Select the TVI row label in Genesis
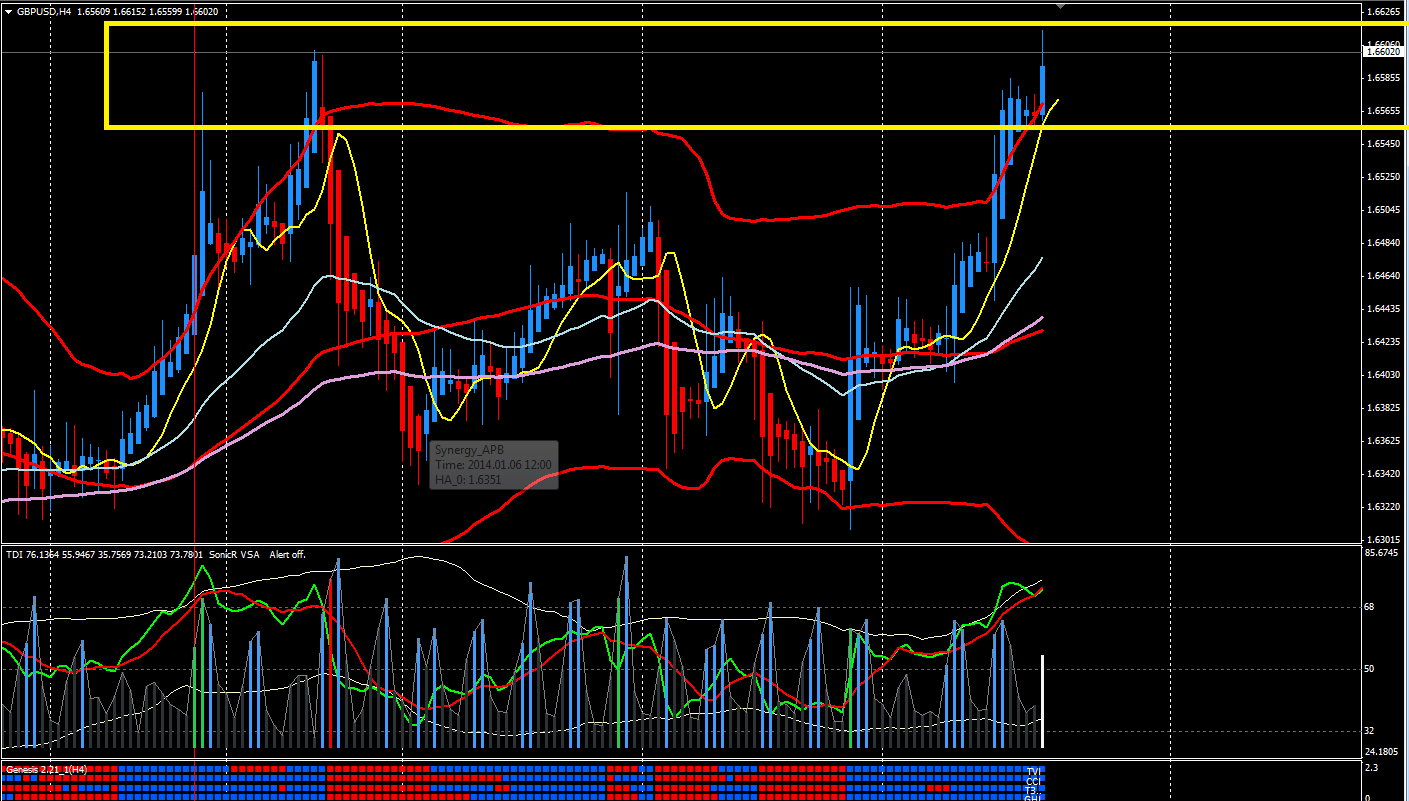The height and width of the screenshot is (801, 1409). pyautogui.click(x=1033, y=770)
